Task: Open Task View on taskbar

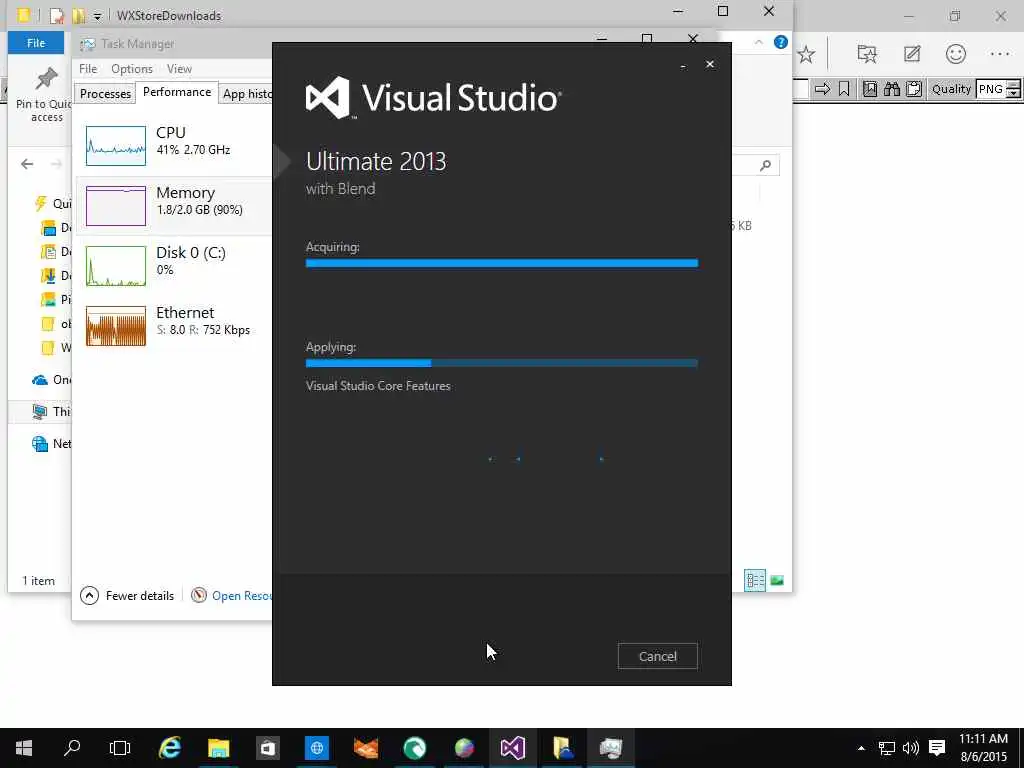Action: coord(120,748)
